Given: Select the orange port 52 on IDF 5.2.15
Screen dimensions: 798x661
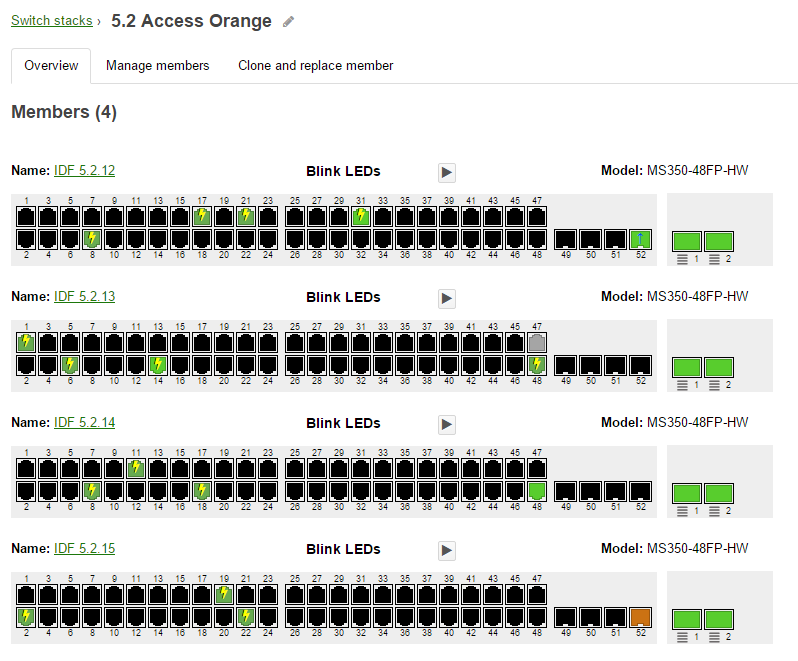Looking at the screenshot, I should pyautogui.click(x=640, y=617).
